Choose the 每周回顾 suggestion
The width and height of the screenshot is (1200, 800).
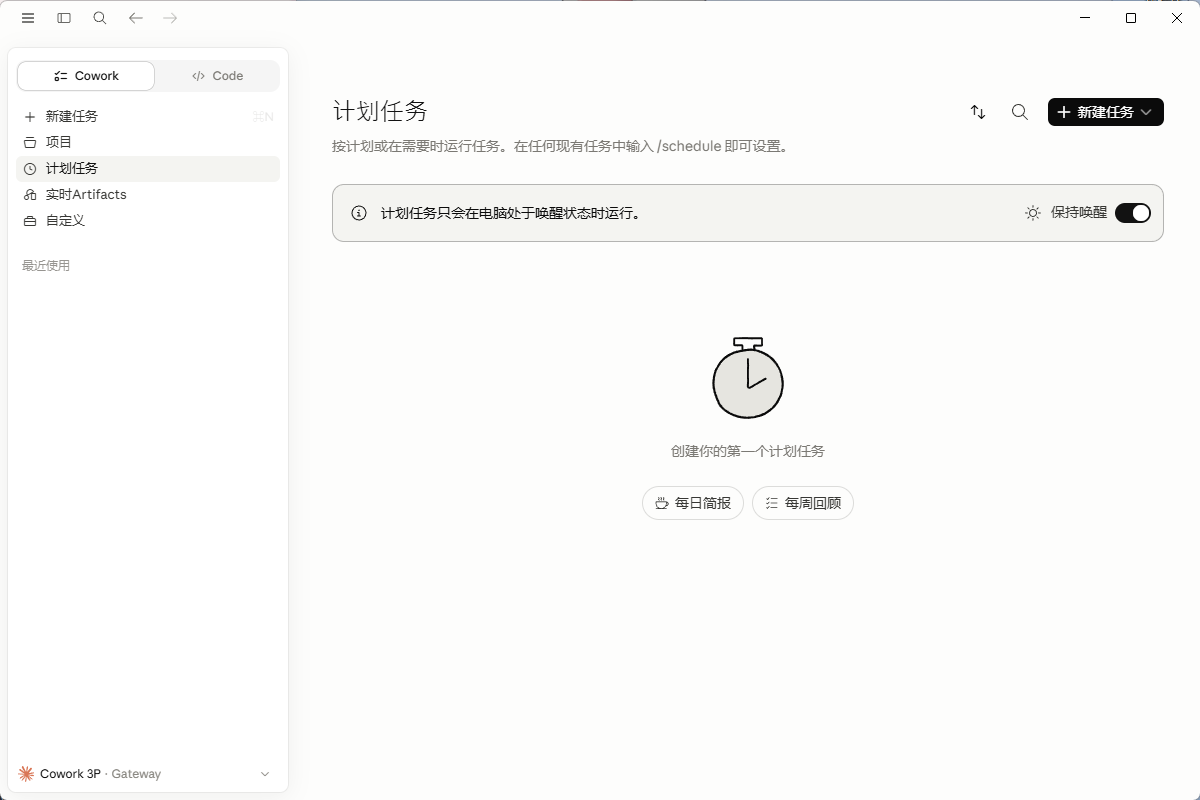(803, 503)
